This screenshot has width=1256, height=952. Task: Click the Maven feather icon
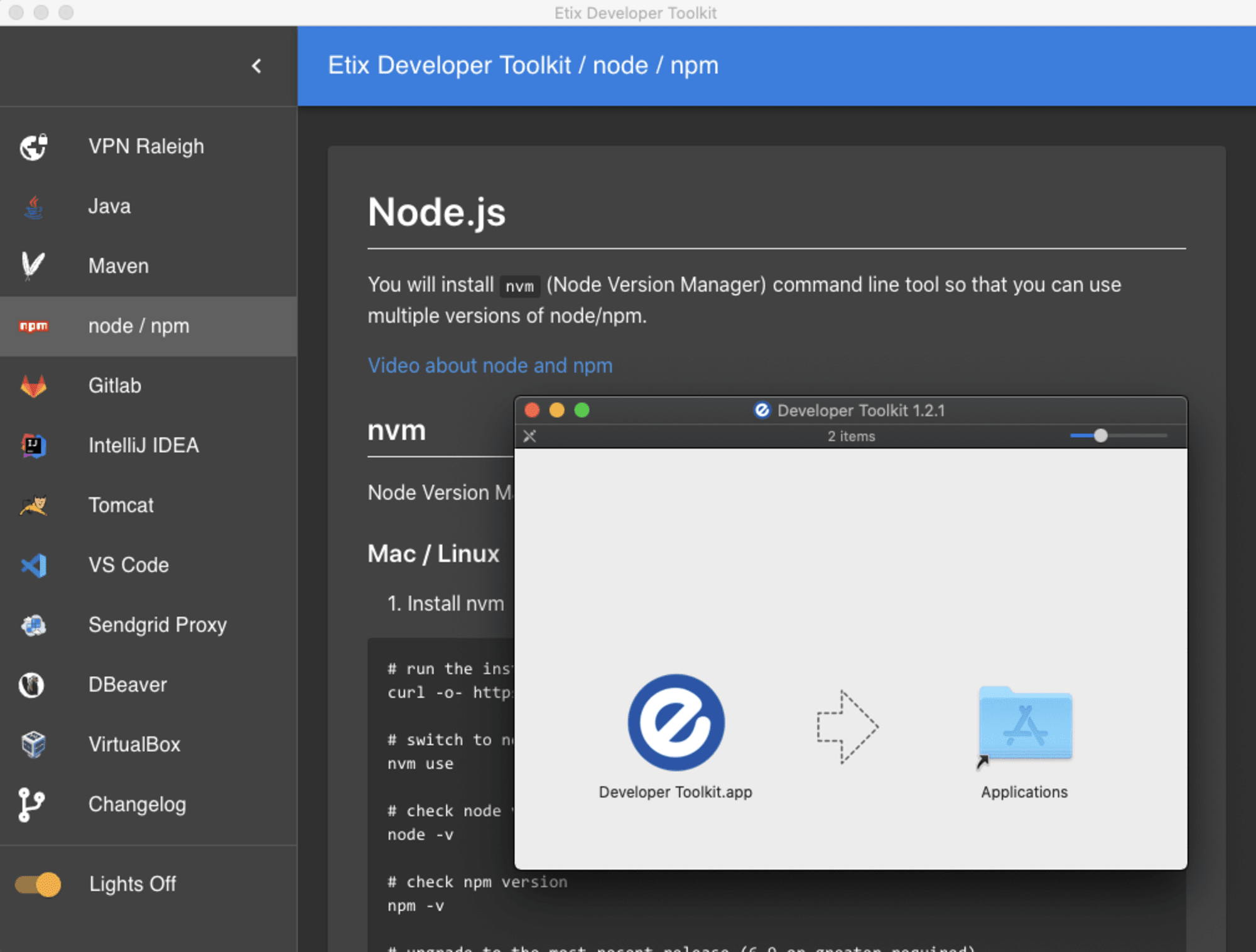click(33, 266)
